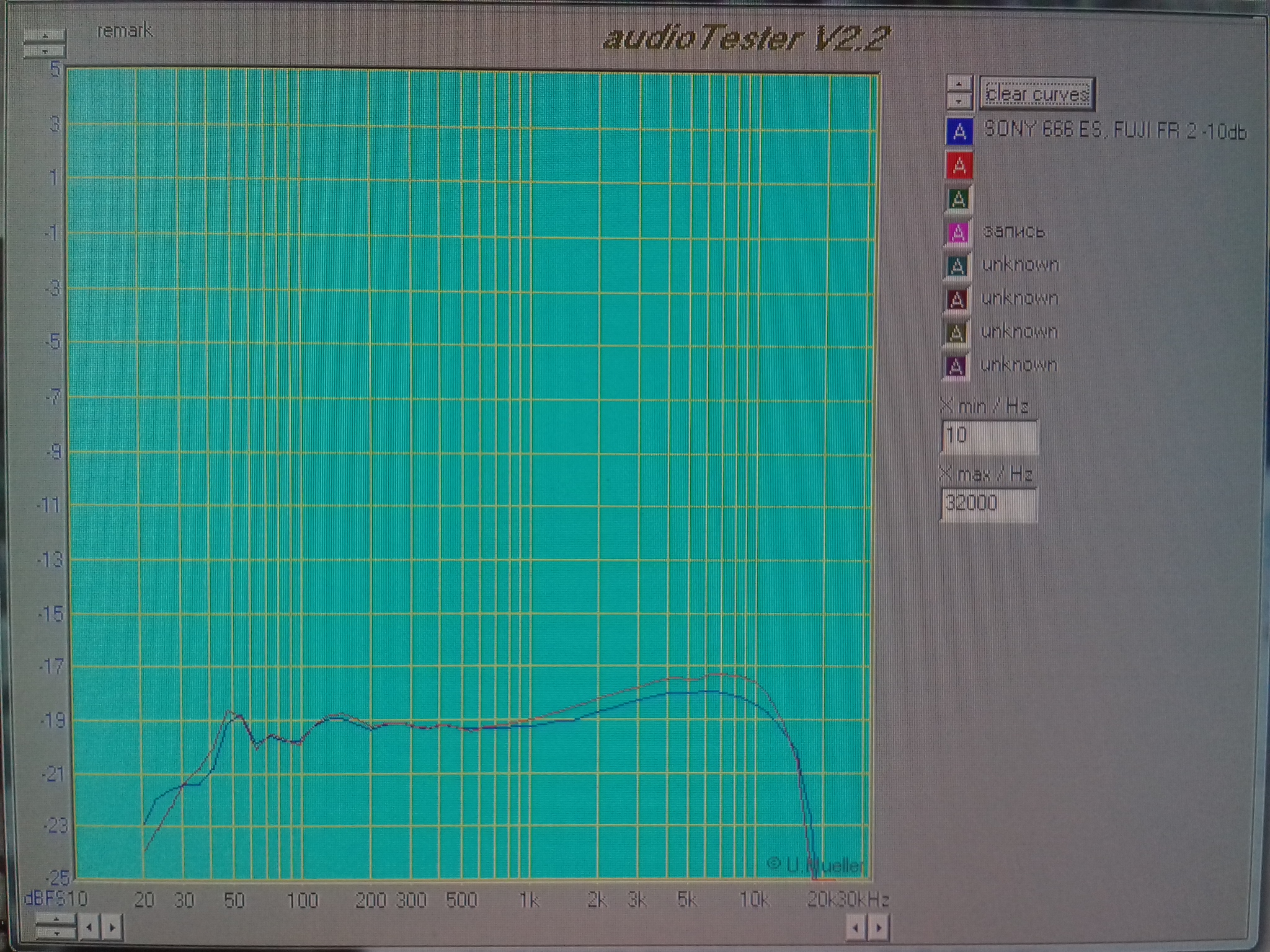The image size is (1270, 952).
Task: Toggle the blue curve A button
Action: pos(959,132)
